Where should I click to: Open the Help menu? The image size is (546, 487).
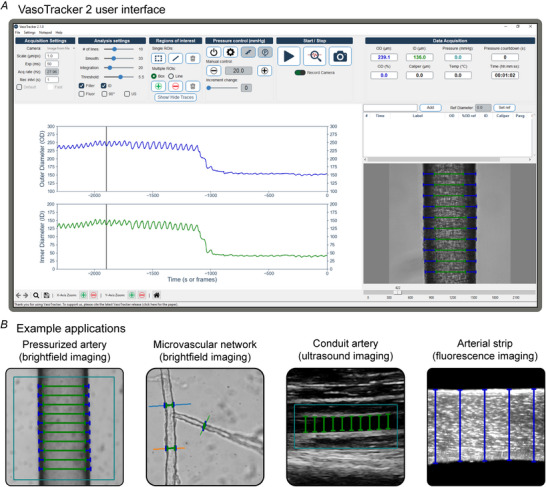click(x=59, y=32)
